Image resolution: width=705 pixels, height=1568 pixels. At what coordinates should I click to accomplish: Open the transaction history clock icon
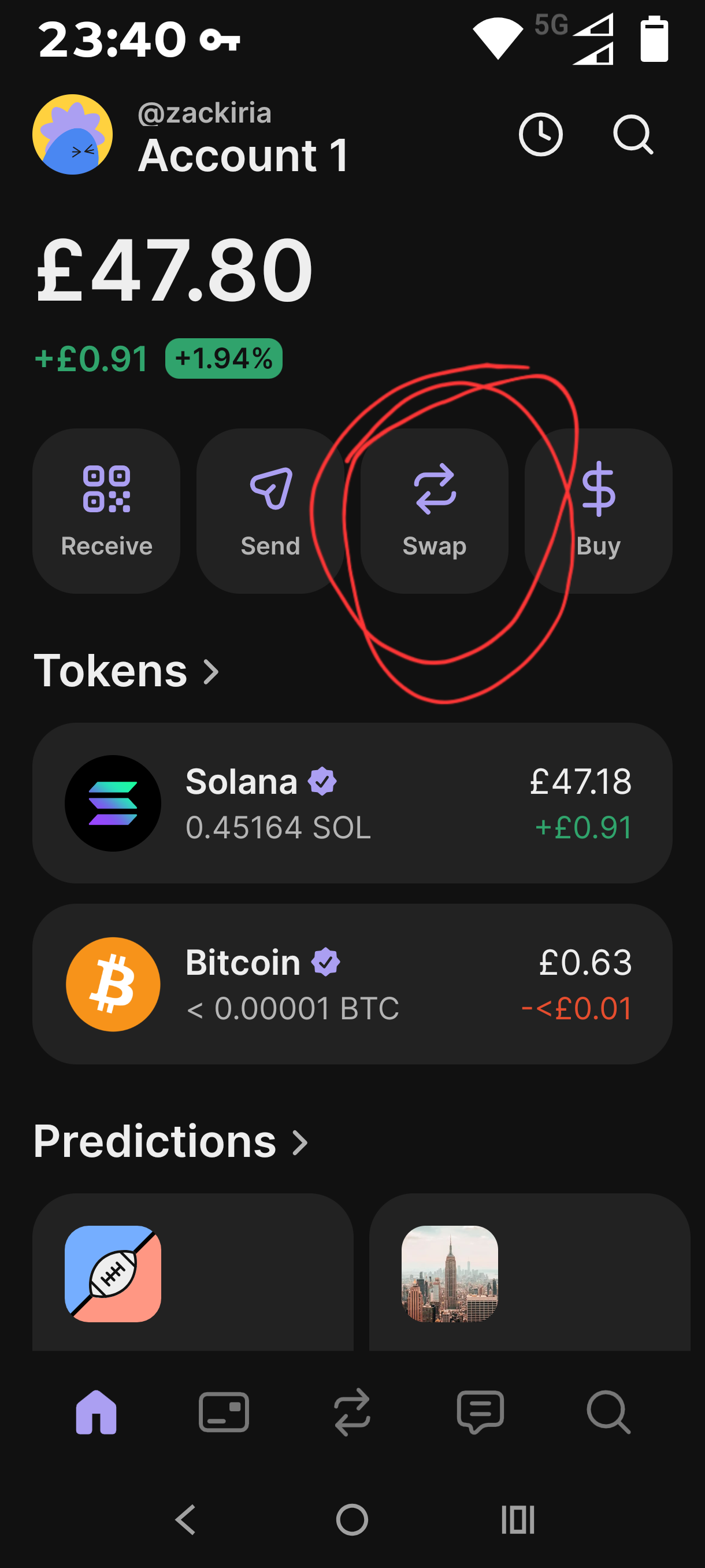pyautogui.click(x=540, y=134)
